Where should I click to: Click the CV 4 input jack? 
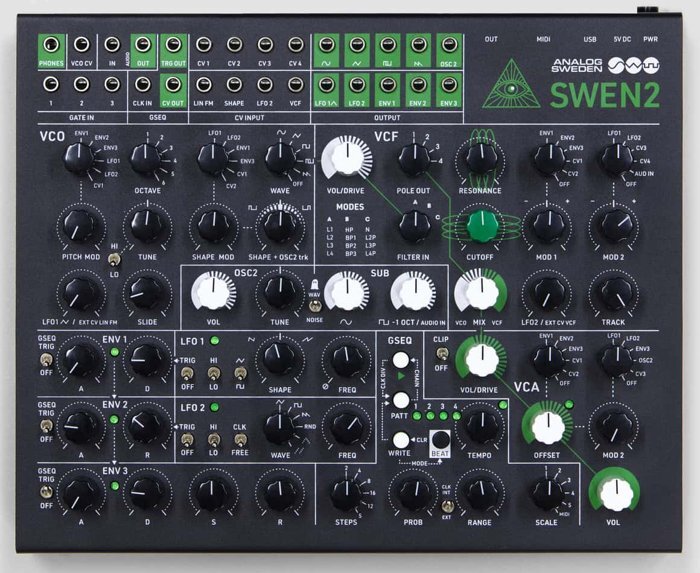pos(296,45)
